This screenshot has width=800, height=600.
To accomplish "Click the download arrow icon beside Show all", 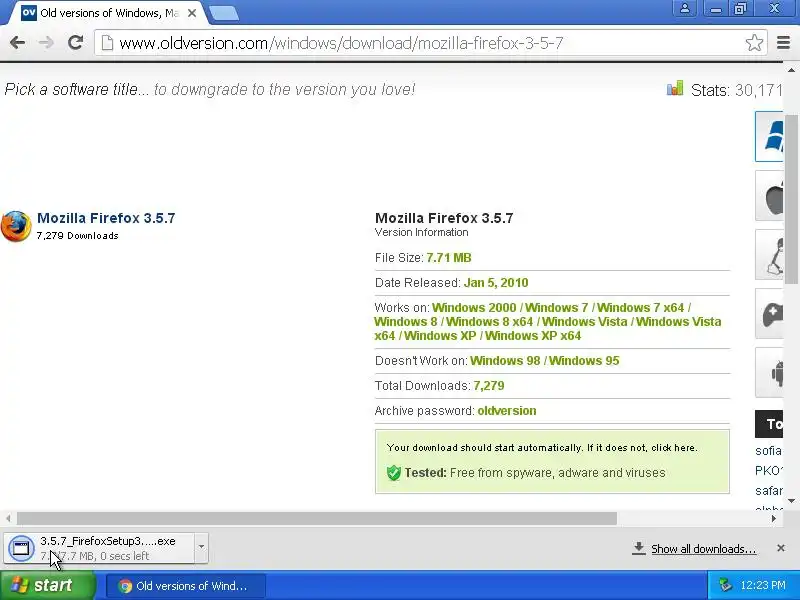I will point(638,548).
